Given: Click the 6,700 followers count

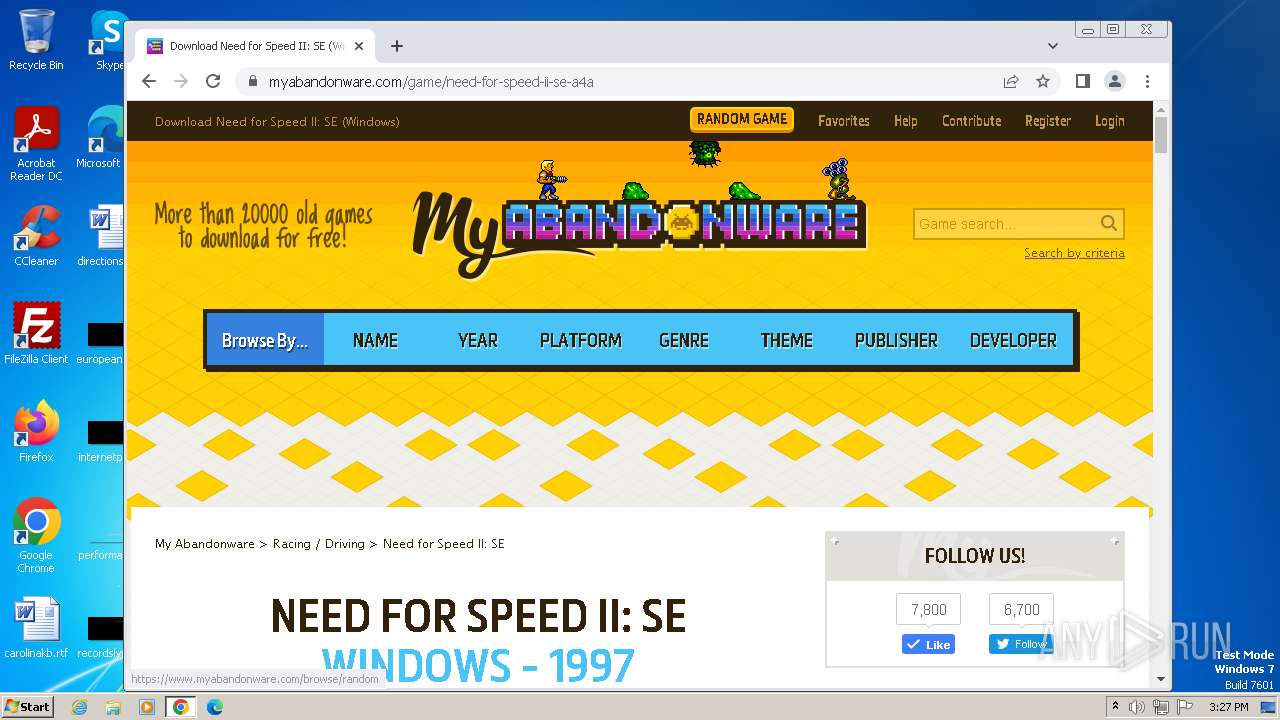Looking at the screenshot, I should (x=1021, y=609).
